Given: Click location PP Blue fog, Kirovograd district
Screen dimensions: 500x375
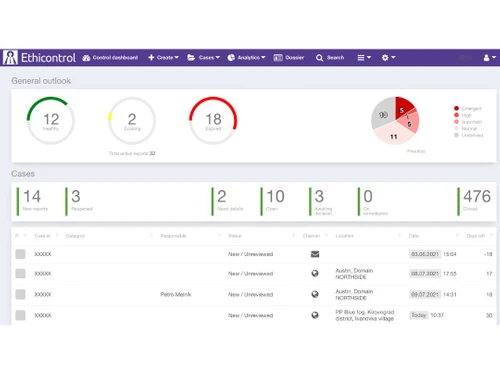Looking at the screenshot, I should click(365, 315).
